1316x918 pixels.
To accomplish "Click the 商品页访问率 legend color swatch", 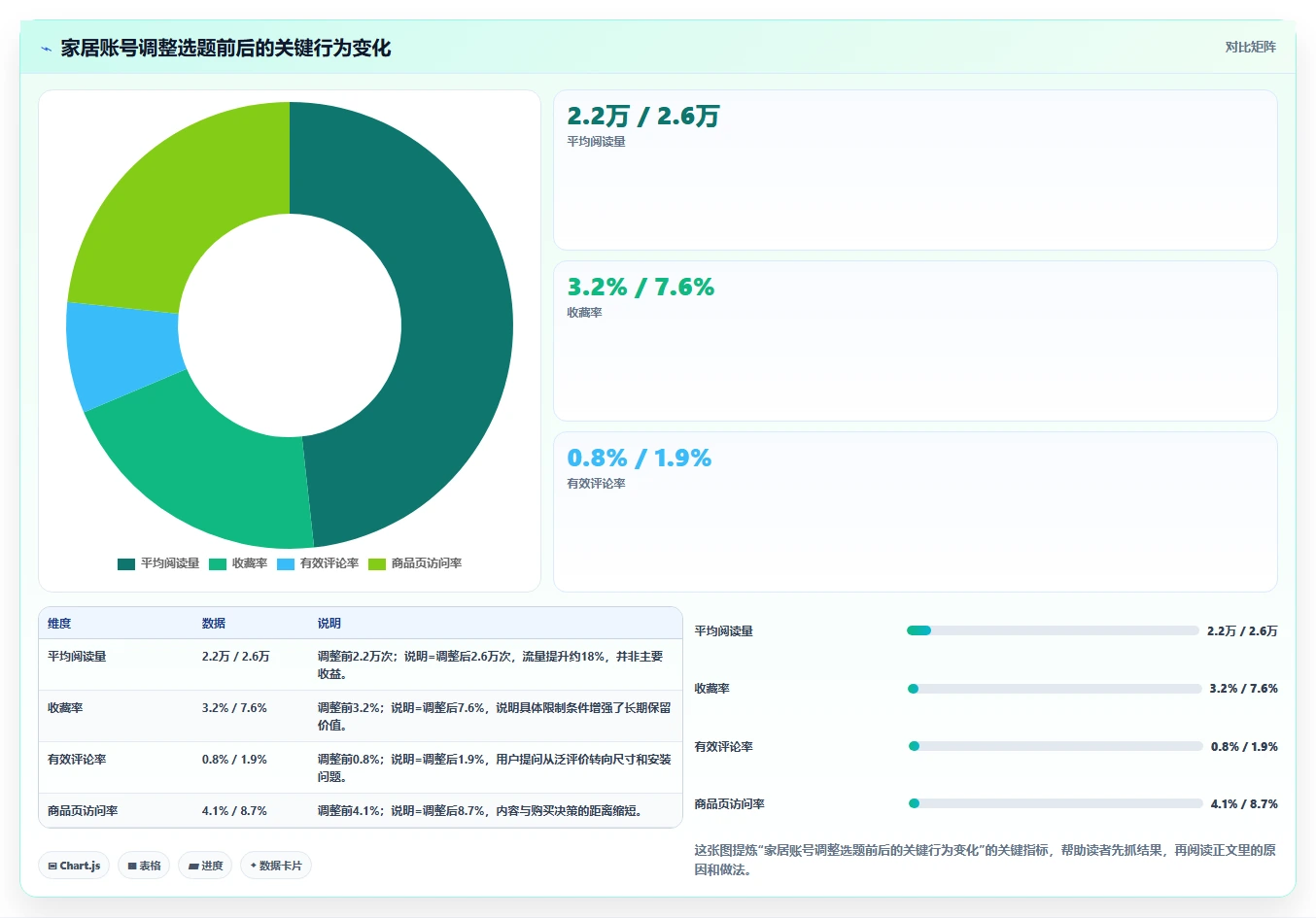I will point(377,563).
